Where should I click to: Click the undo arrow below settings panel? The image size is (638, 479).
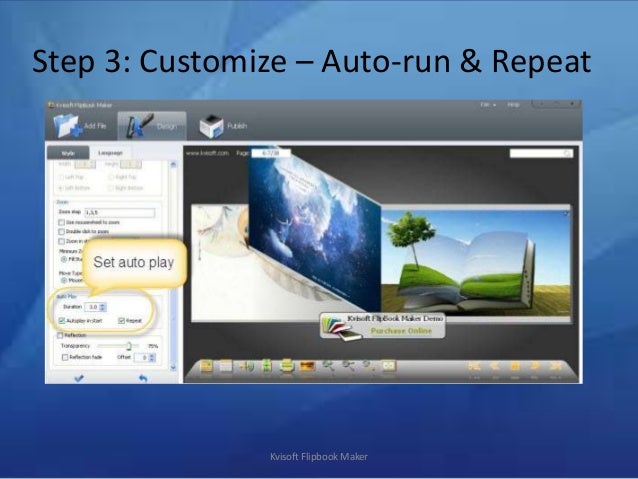click(x=143, y=378)
